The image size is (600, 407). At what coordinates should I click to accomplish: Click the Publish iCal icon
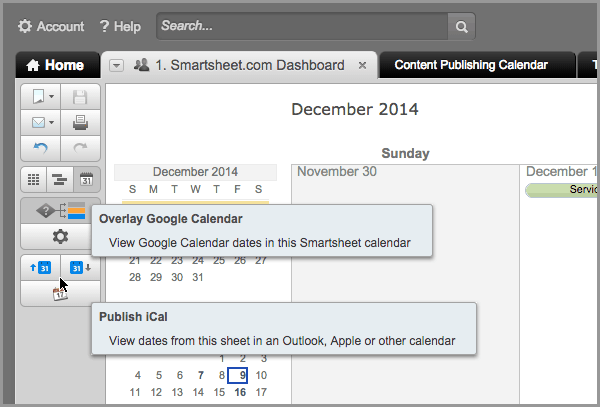coord(60,293)
